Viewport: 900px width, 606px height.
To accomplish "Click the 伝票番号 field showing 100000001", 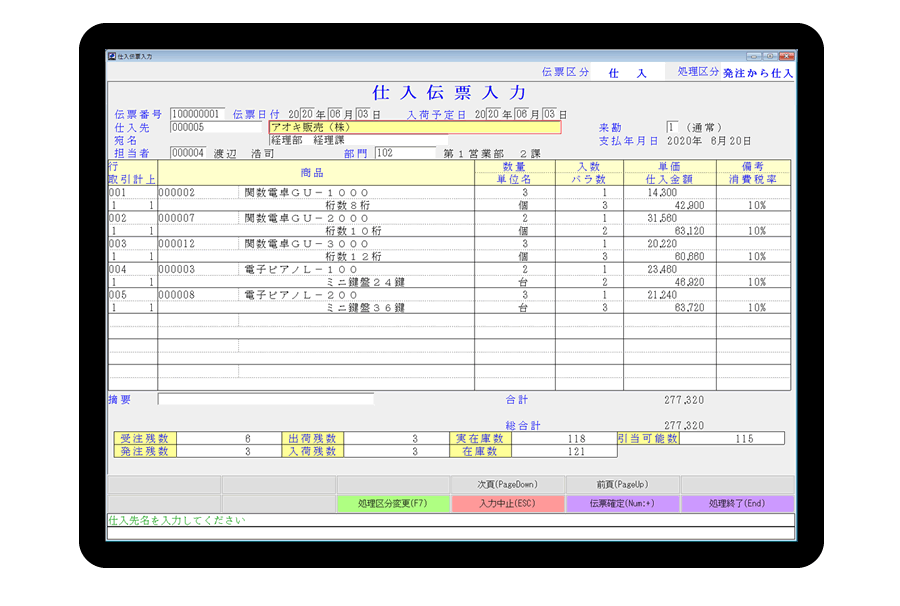I will 198,114.
